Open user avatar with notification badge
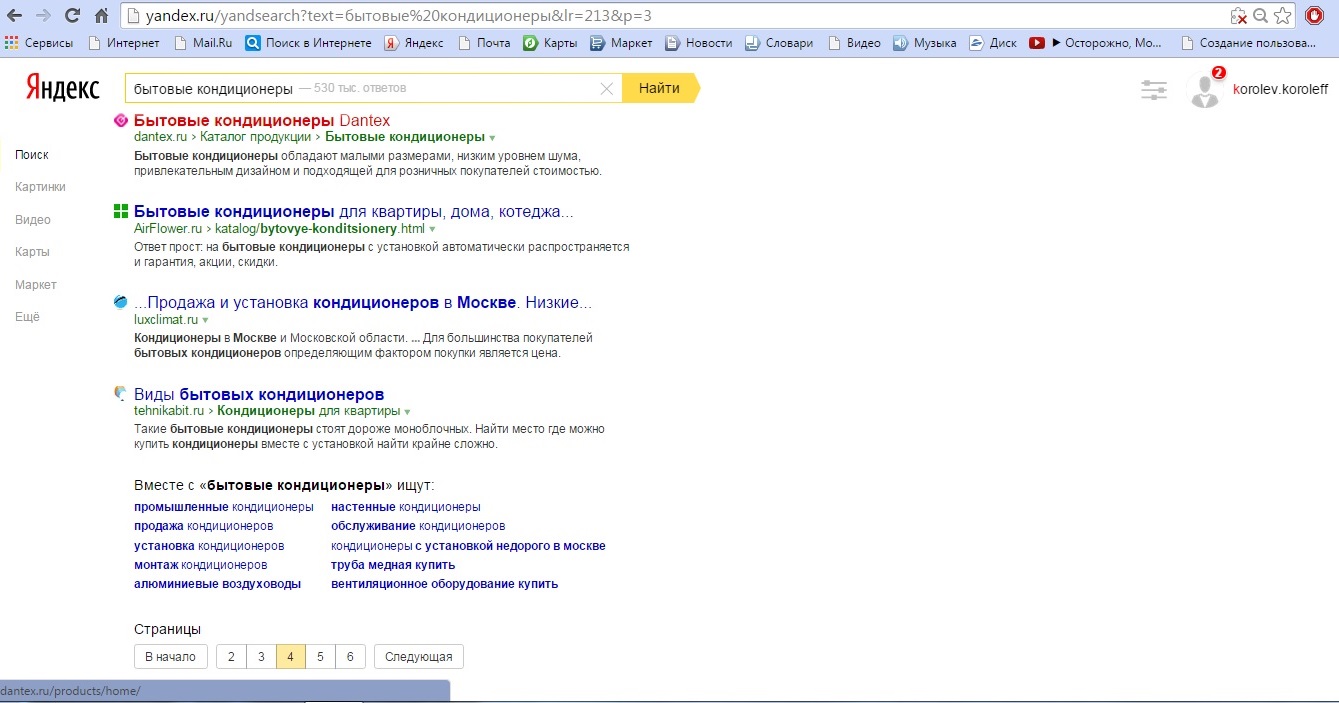 [1206, 88]
